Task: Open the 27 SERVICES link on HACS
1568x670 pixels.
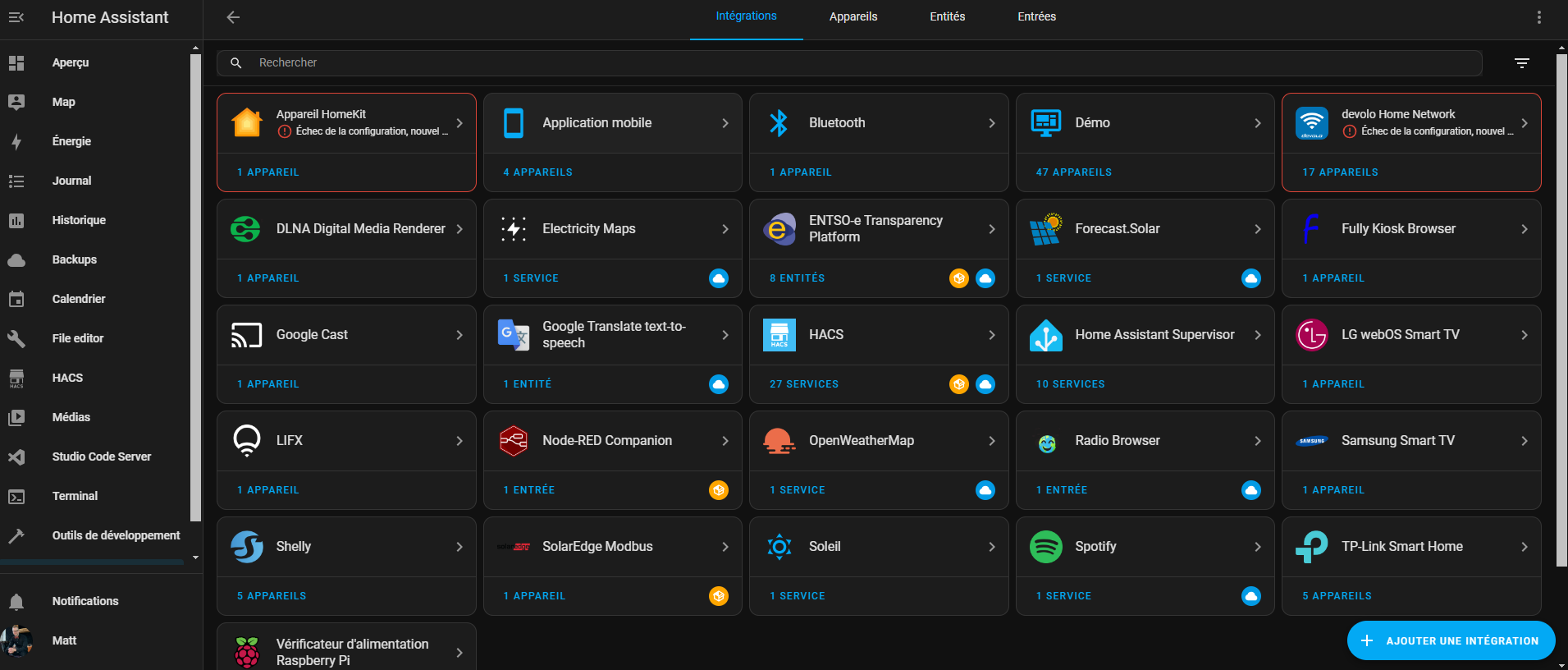Action: coord(804,384)
